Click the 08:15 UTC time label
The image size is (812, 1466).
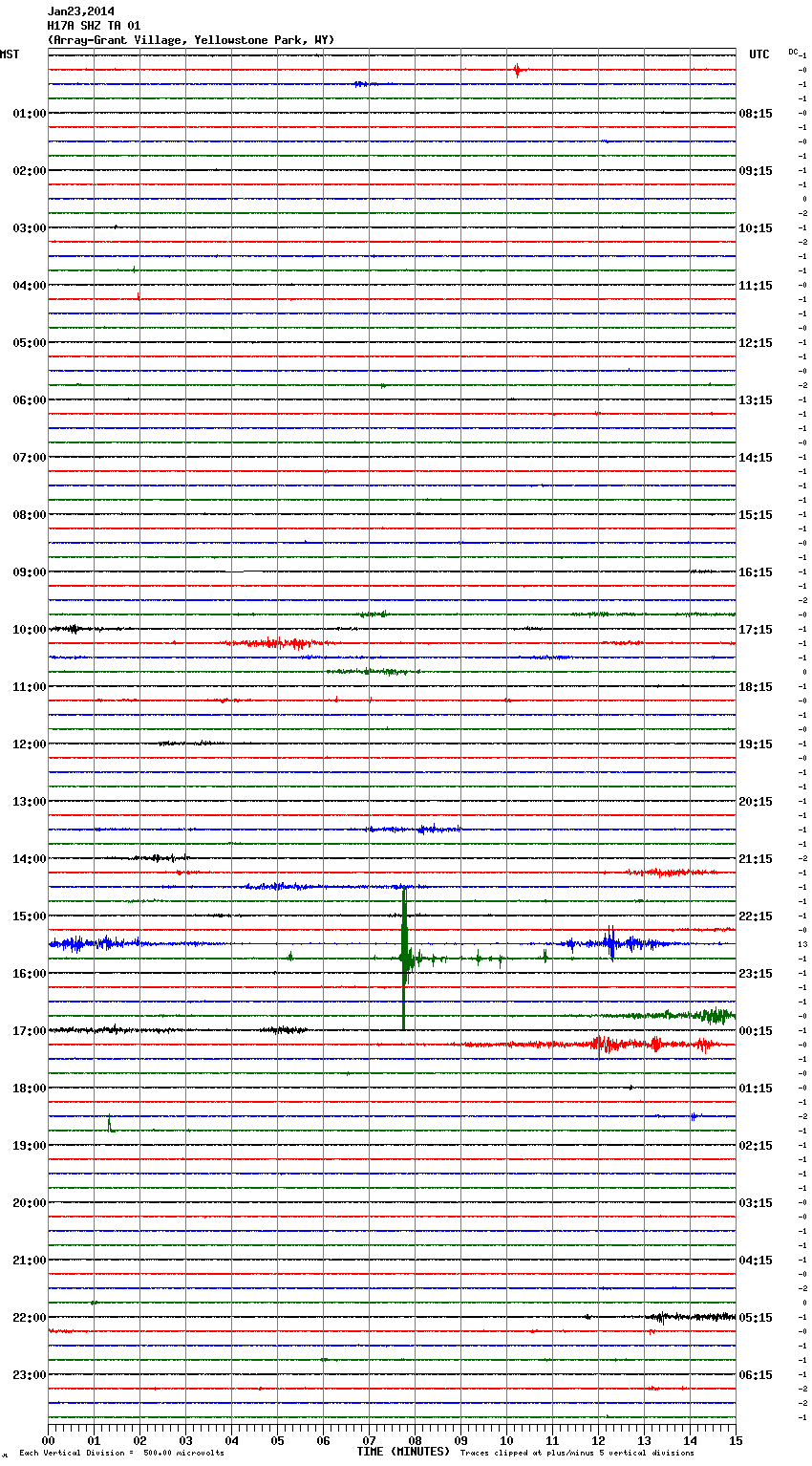point(756,114)
